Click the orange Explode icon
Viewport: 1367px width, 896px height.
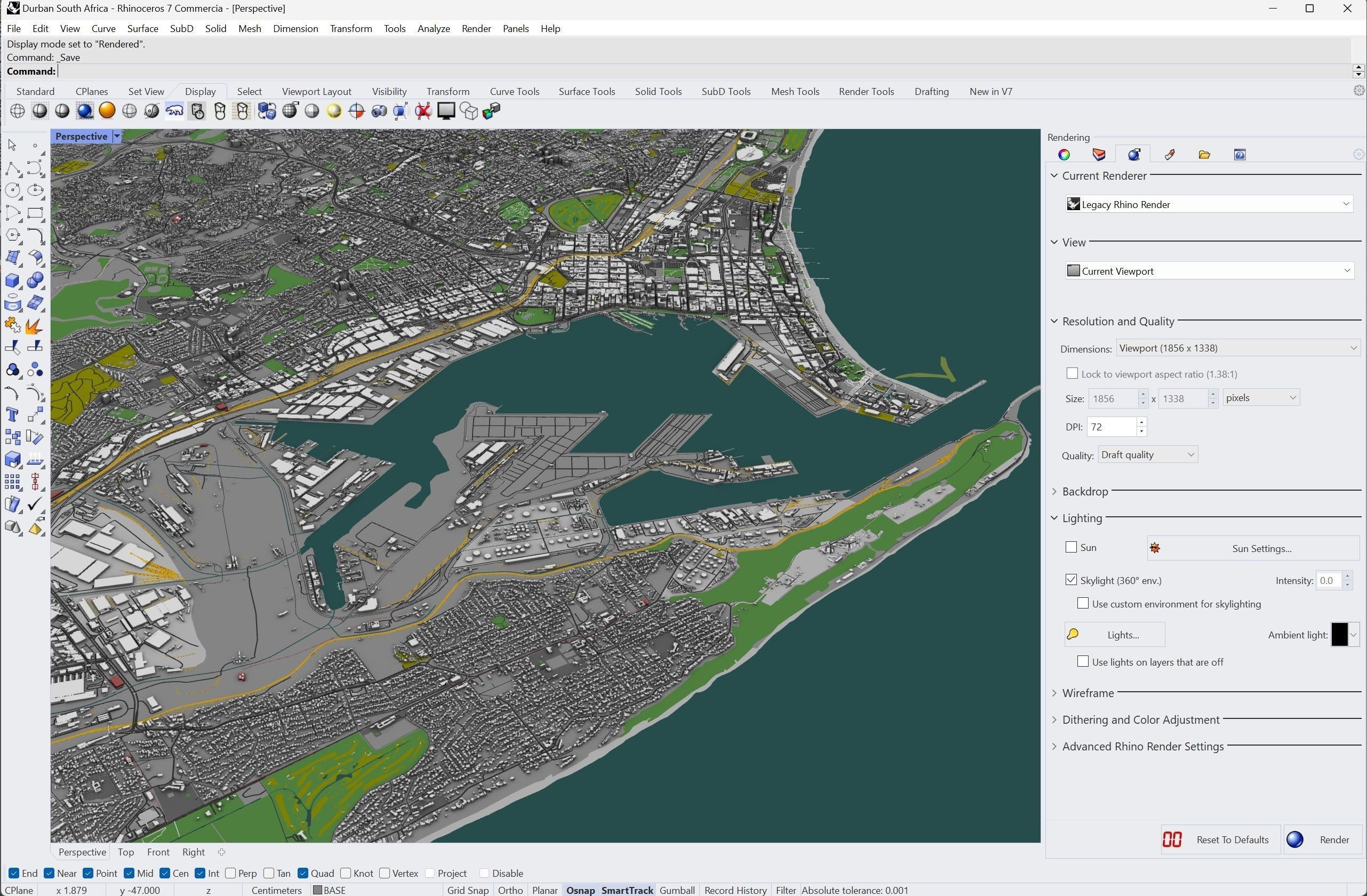(35, 326)
